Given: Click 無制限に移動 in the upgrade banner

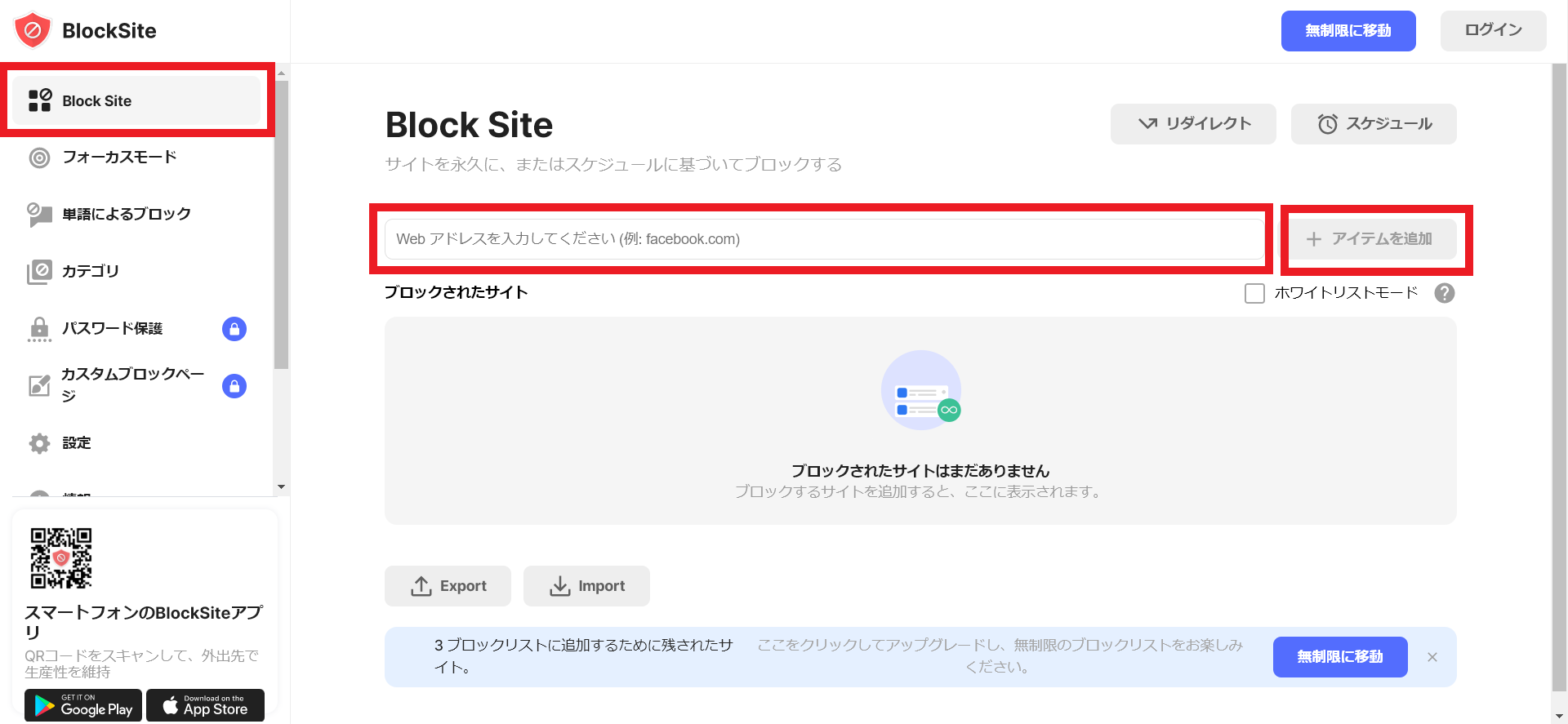Looking at the screenshot, I should click(1340, 657).
